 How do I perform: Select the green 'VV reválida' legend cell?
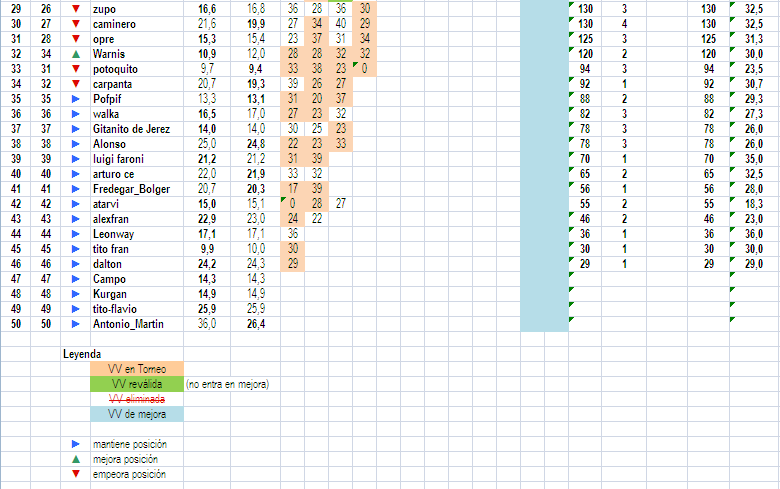(137, 384)
